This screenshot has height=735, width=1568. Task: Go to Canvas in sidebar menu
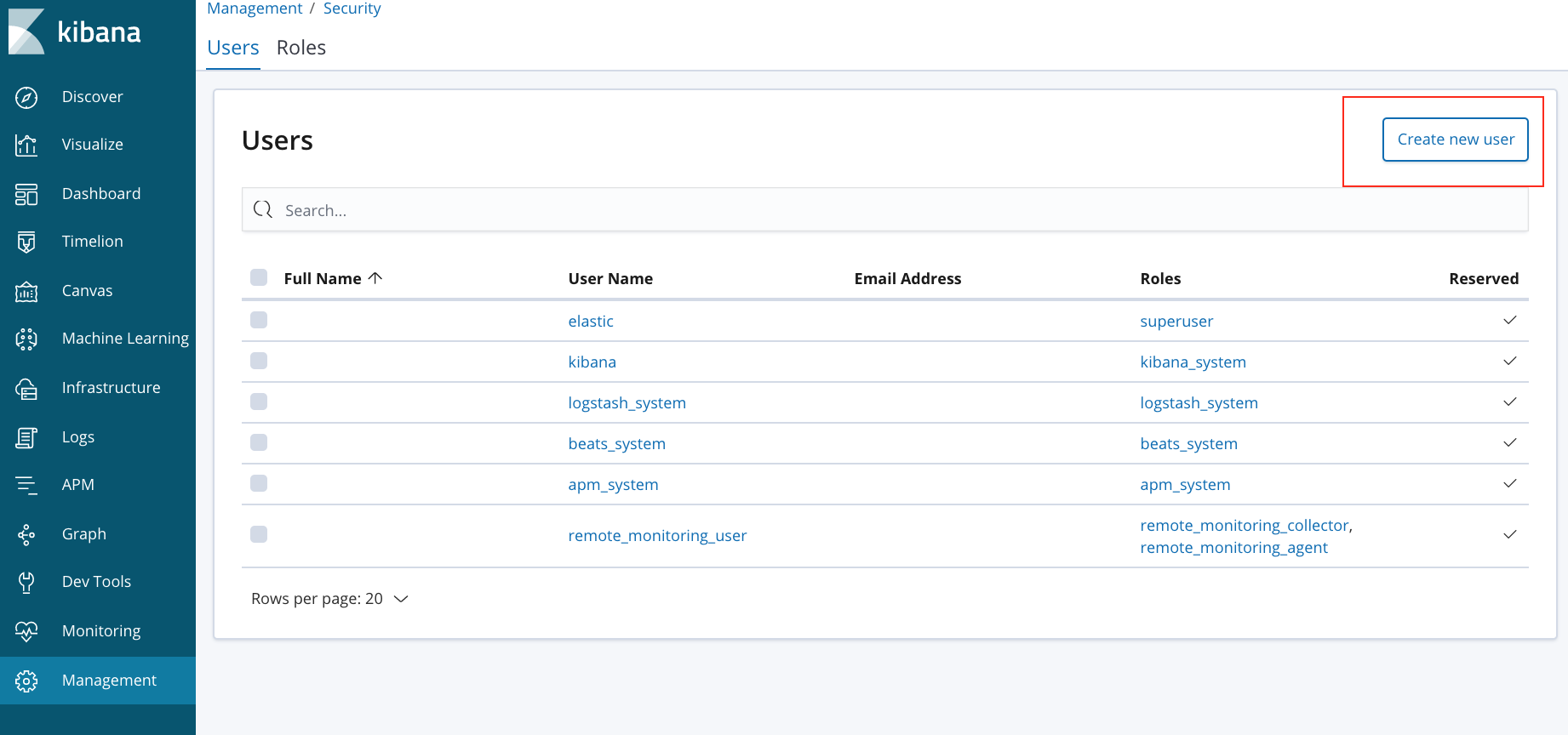click(x=87, y=291)
